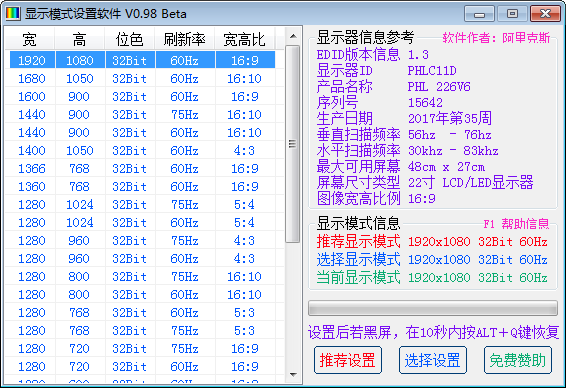566x388 pixels.
Task: Click the 最大可用屏幕 value 48cm x 27cm
Action: (x=447, y=167)
